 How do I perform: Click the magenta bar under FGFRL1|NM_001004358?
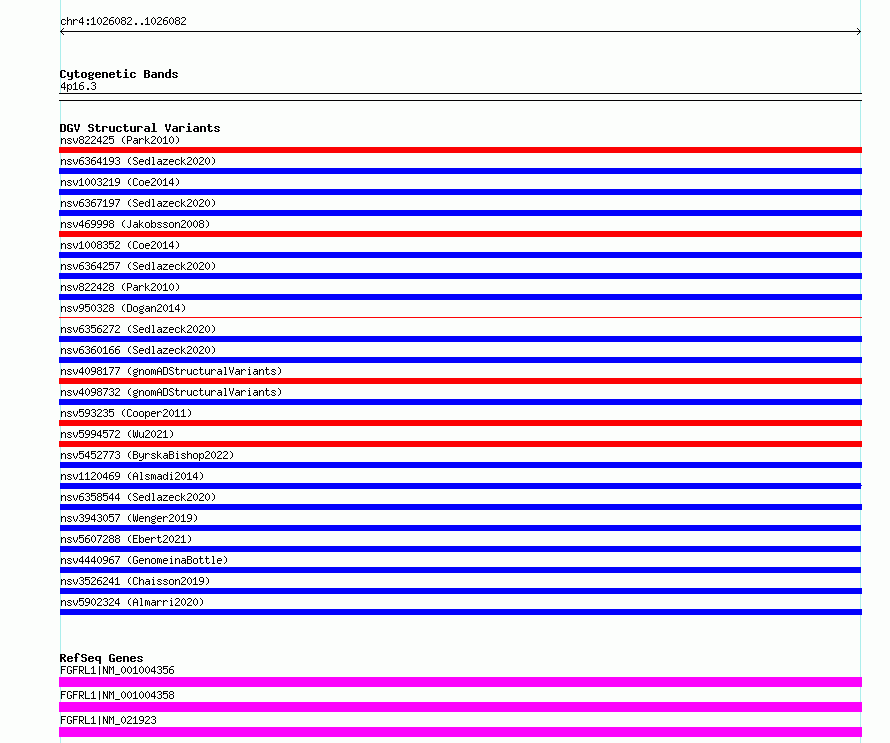[x=460, y=707]
